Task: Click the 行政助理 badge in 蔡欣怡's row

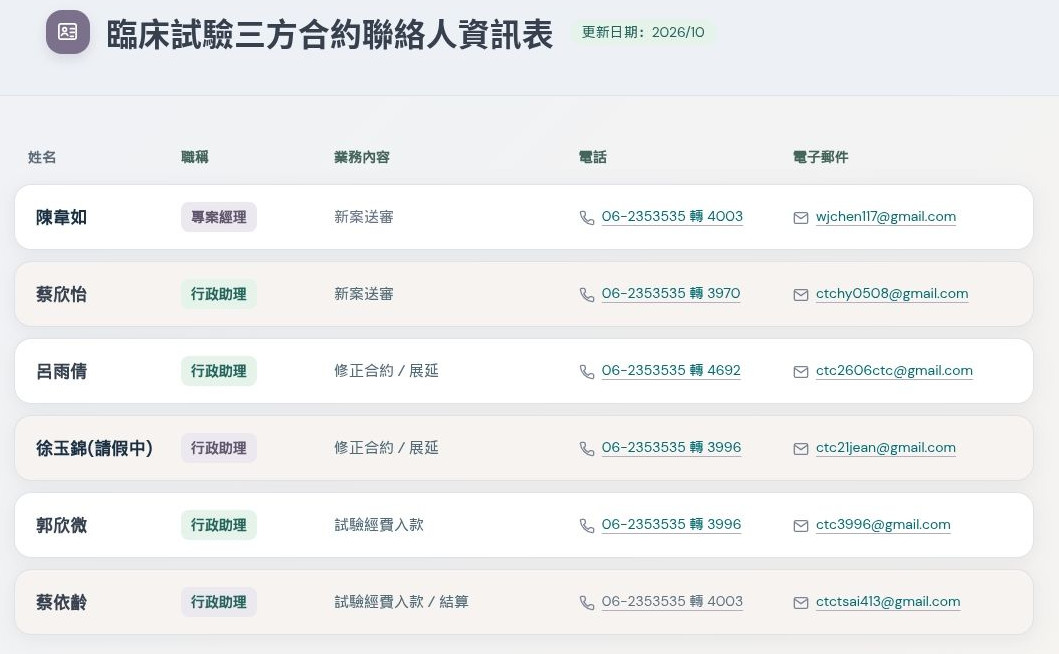Action: (219, 294)
